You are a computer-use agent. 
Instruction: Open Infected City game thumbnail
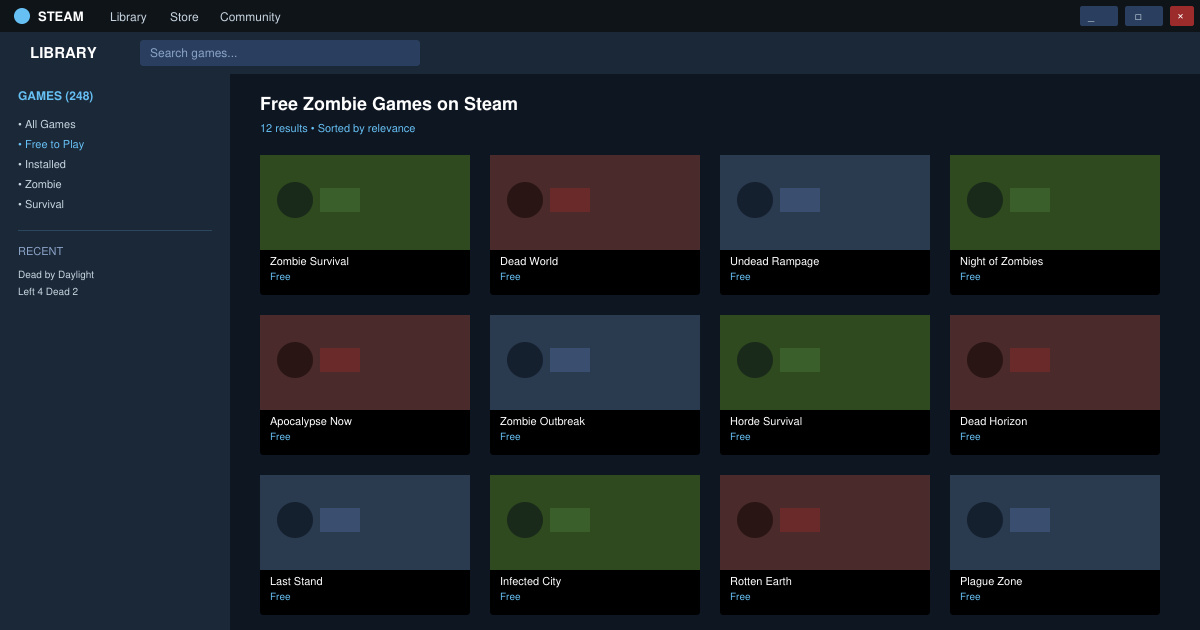[595, 522]
